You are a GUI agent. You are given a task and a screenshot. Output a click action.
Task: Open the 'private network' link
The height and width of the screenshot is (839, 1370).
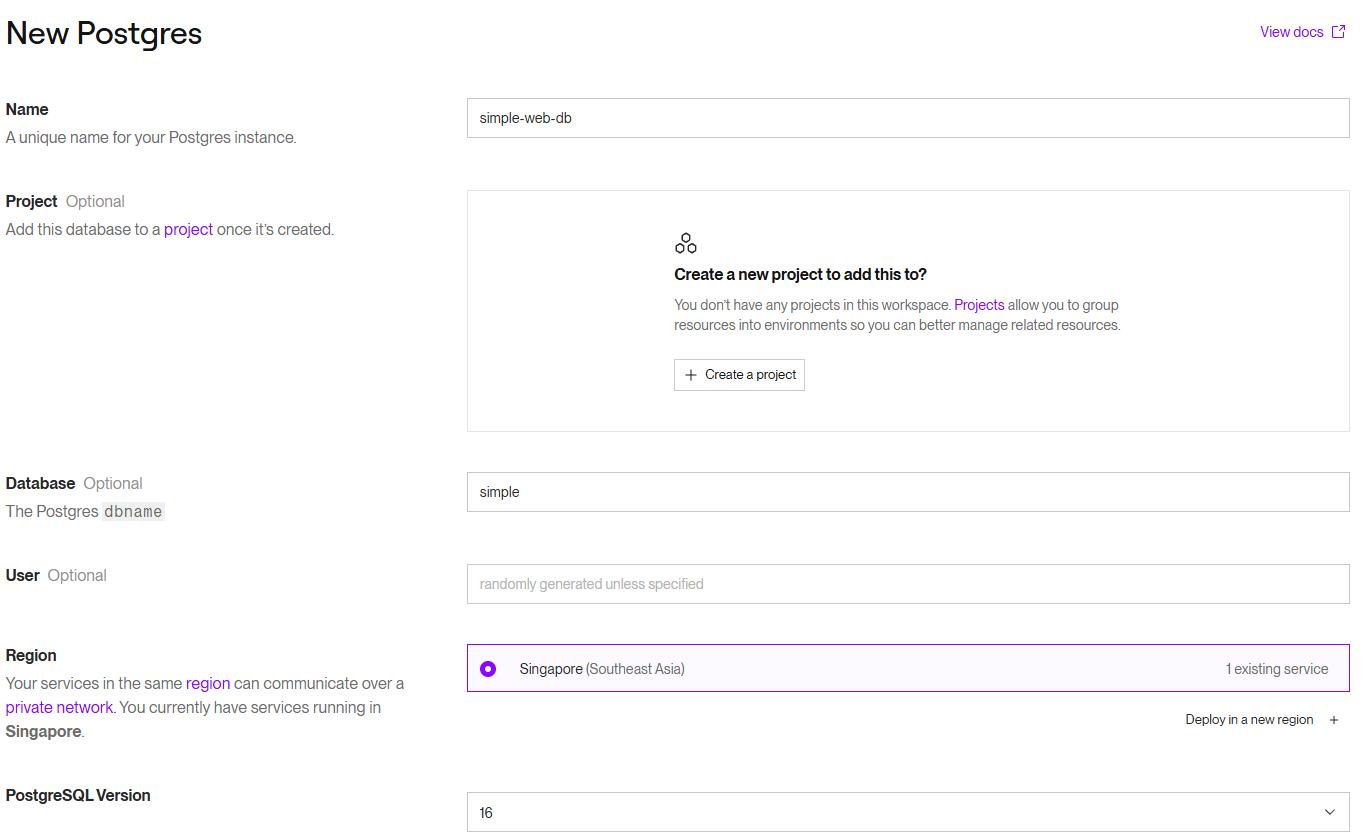coord(59,707)
